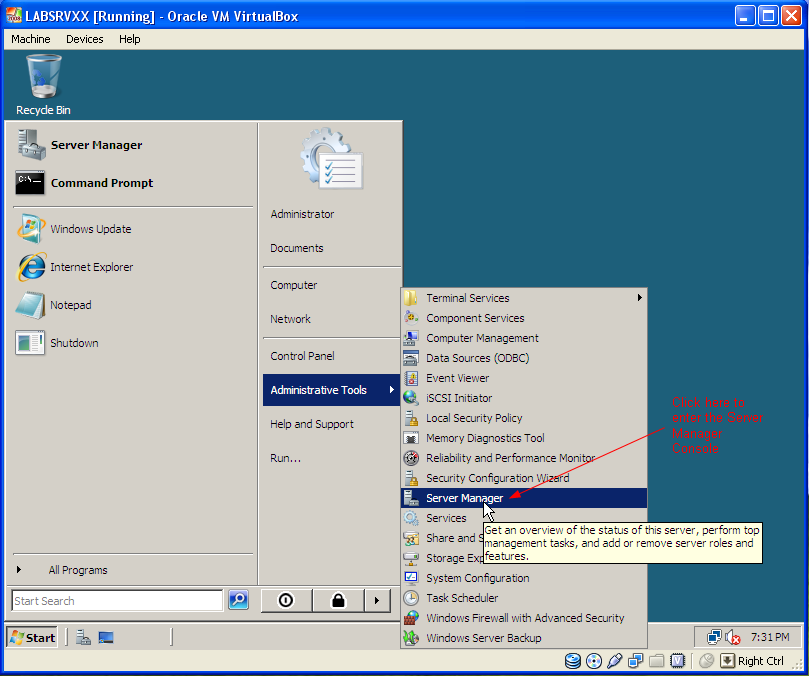
Task: Open the shutdown options arrow menu
Action: 377,601
